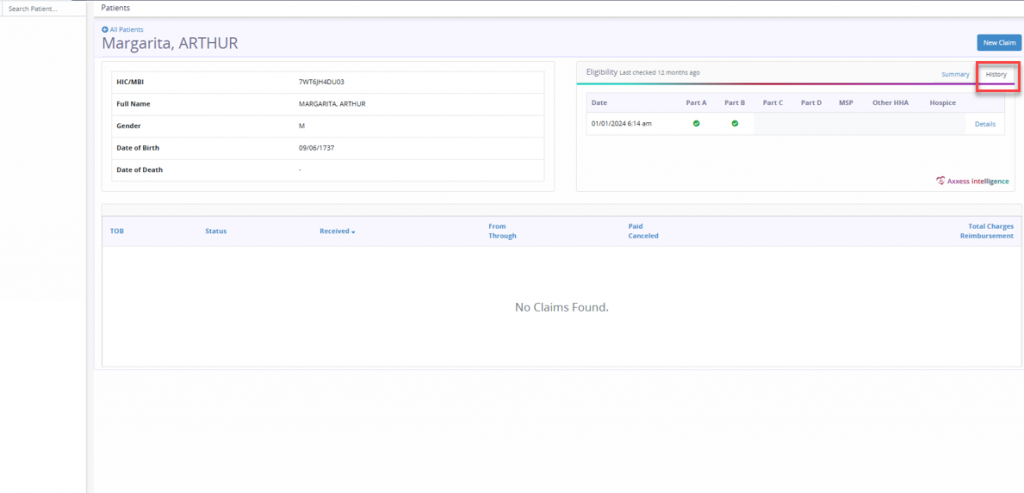Viewport: 1024px width, 493px height.
Task: Sort by From Through column header
Action: 502,231
